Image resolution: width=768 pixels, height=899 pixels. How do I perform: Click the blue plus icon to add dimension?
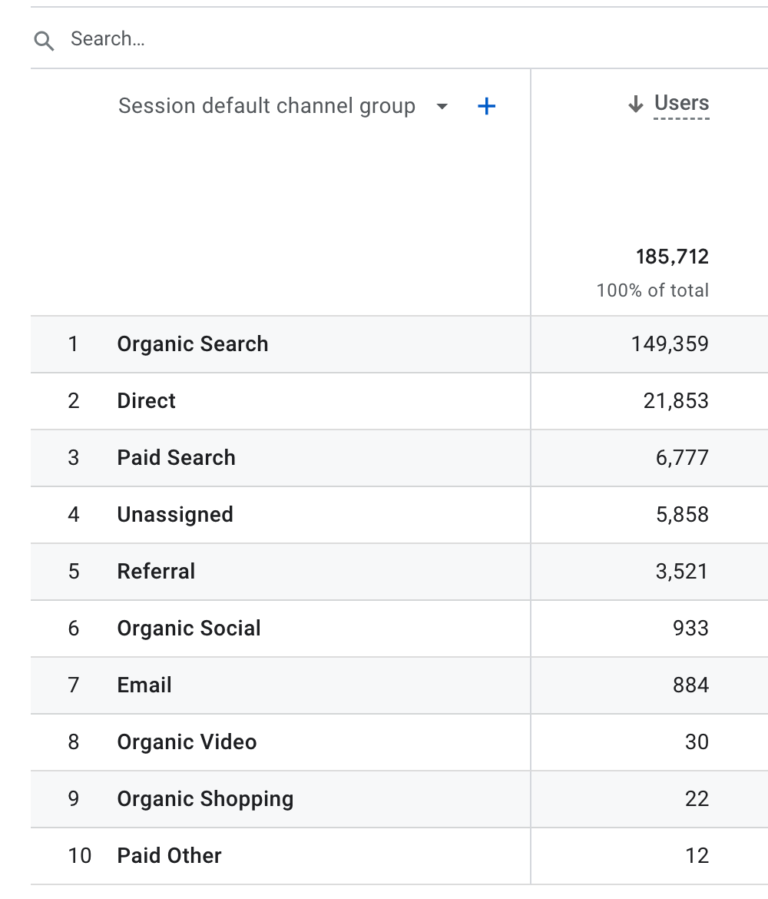pyautogui.click(x=486, y=105)
